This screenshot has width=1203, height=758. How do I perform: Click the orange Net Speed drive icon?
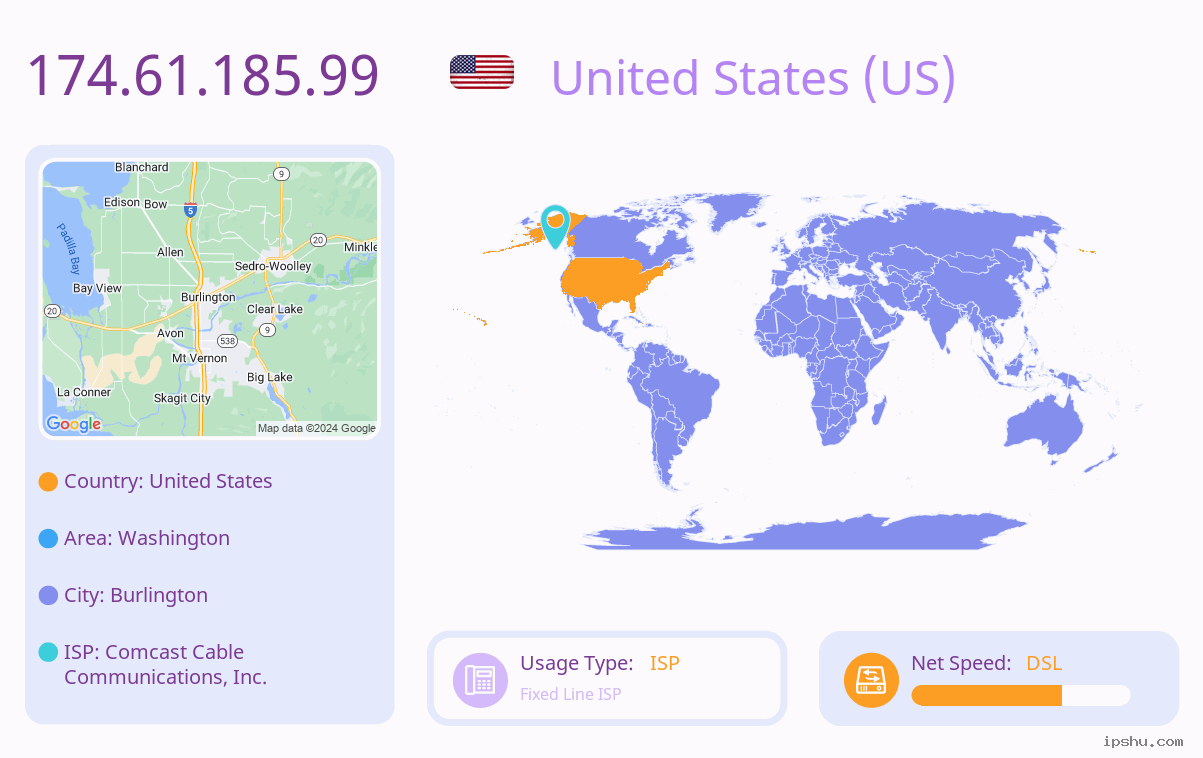[x=871, y=680]
